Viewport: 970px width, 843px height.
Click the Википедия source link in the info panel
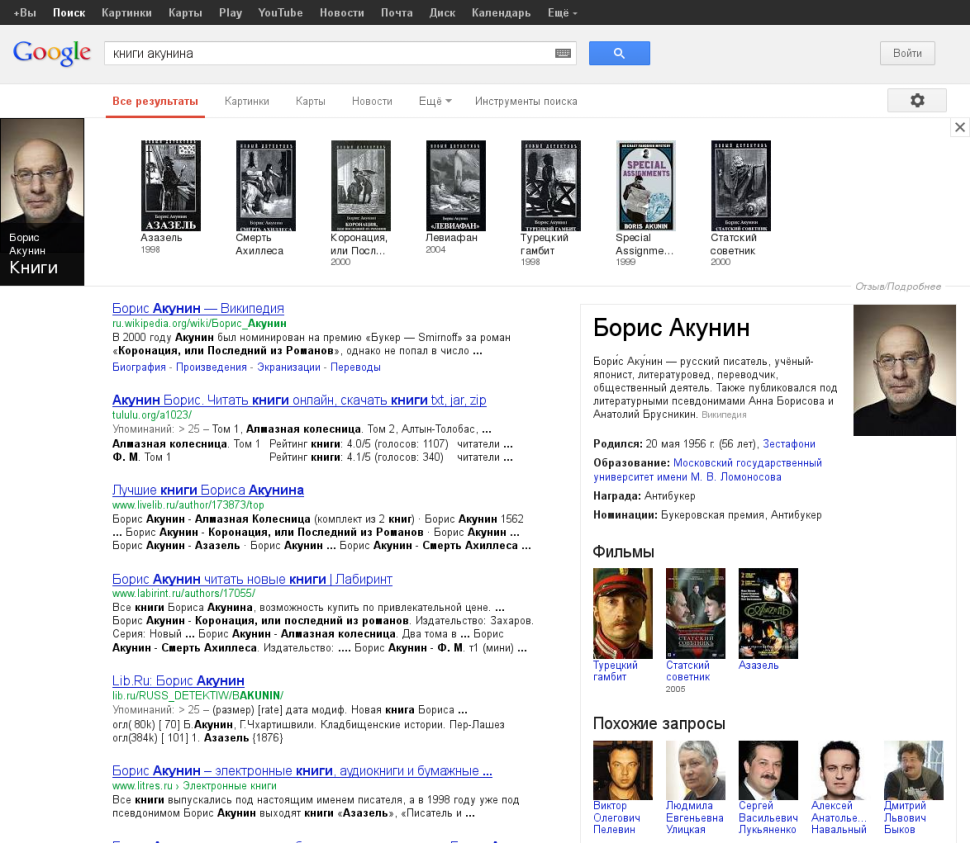click(724, 414)
